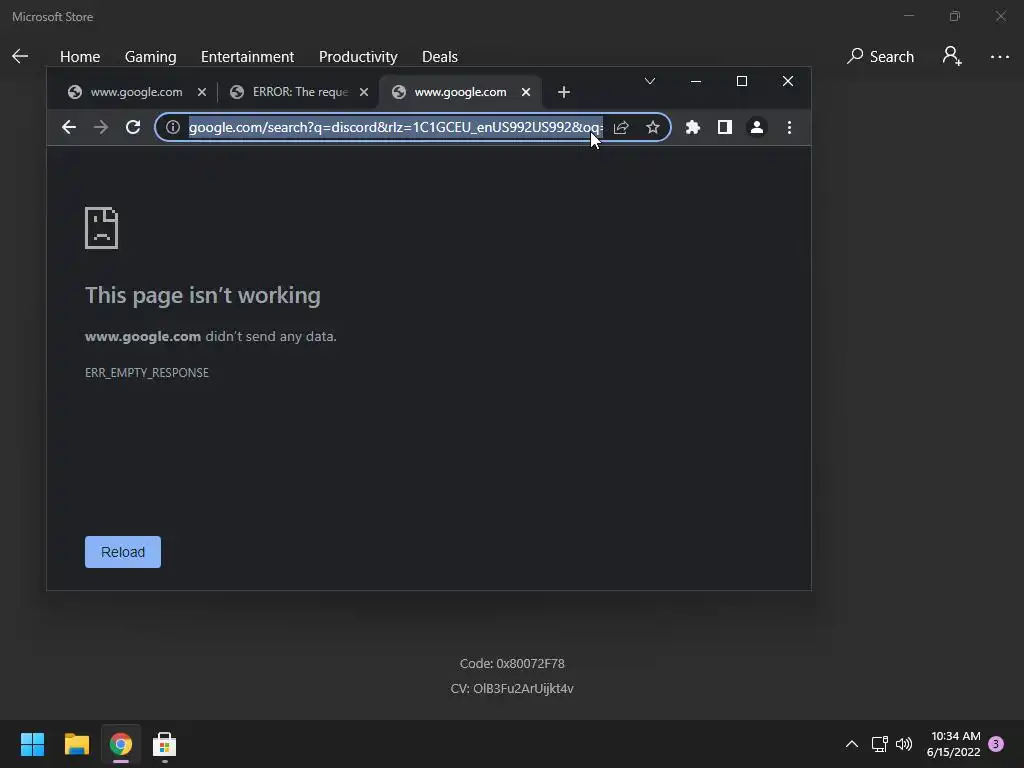
Task: Open notifications badge showing 3
Action: click(996, 744)
